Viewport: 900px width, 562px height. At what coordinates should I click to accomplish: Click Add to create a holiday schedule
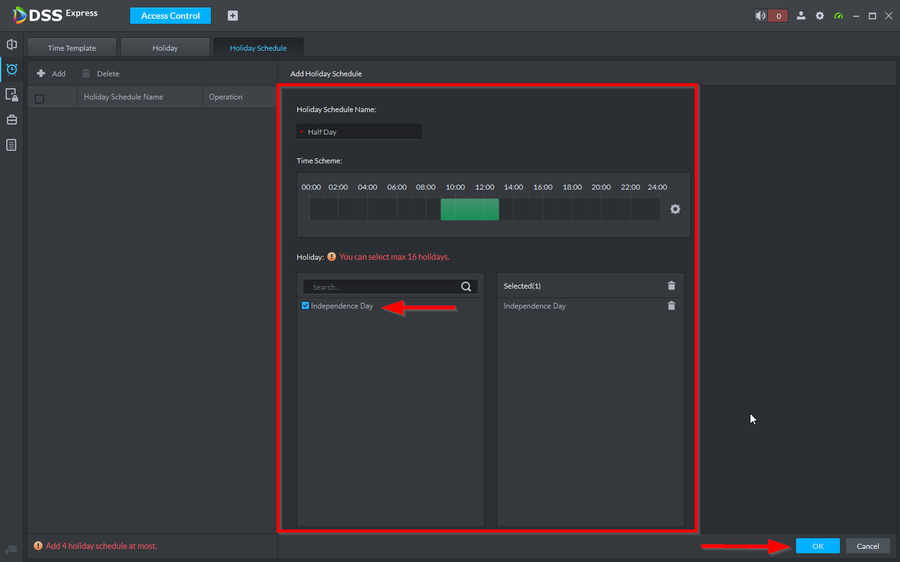pos(51,73)
